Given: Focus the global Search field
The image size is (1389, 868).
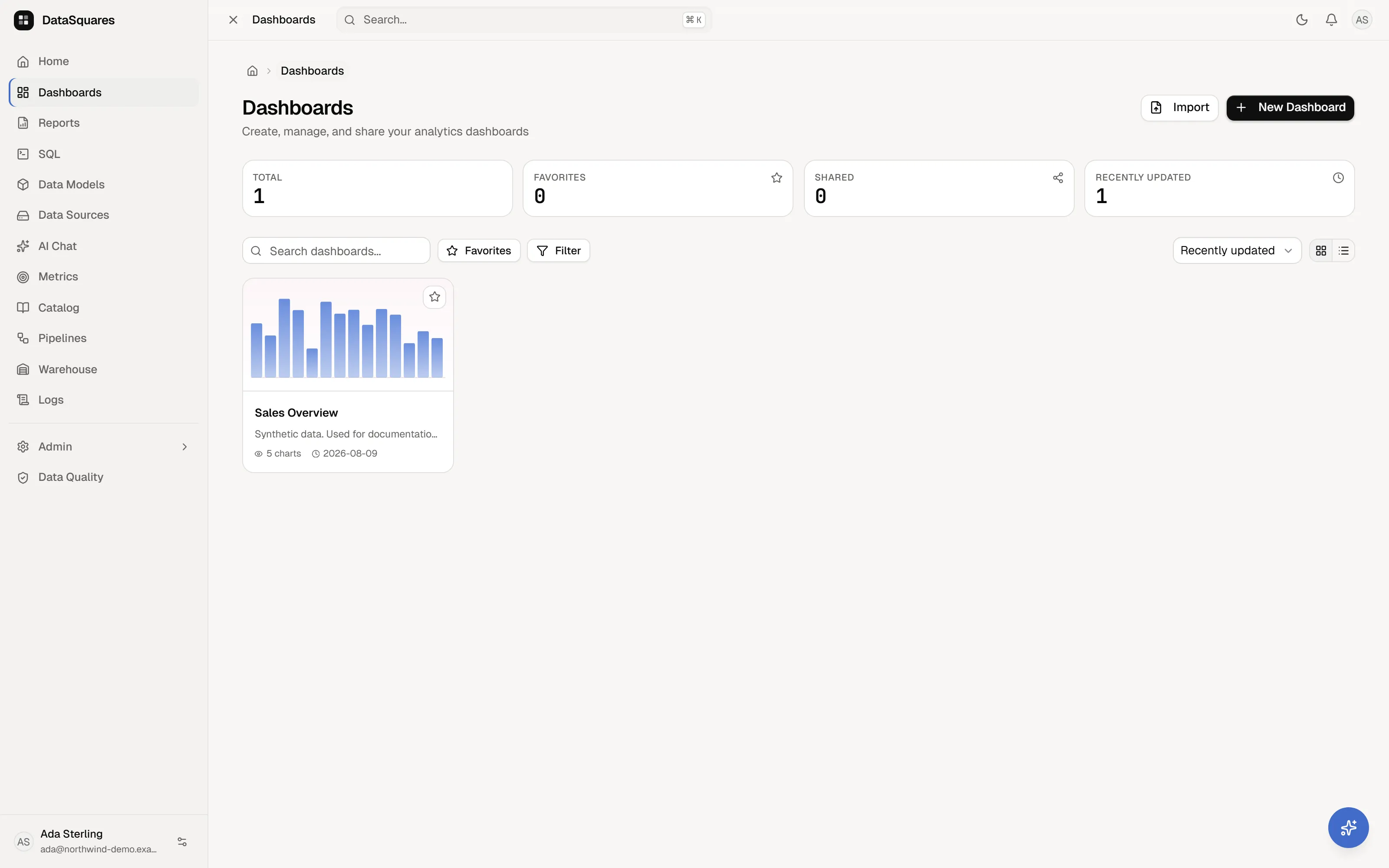Looking at the screenshot, I should click(523, 20).
